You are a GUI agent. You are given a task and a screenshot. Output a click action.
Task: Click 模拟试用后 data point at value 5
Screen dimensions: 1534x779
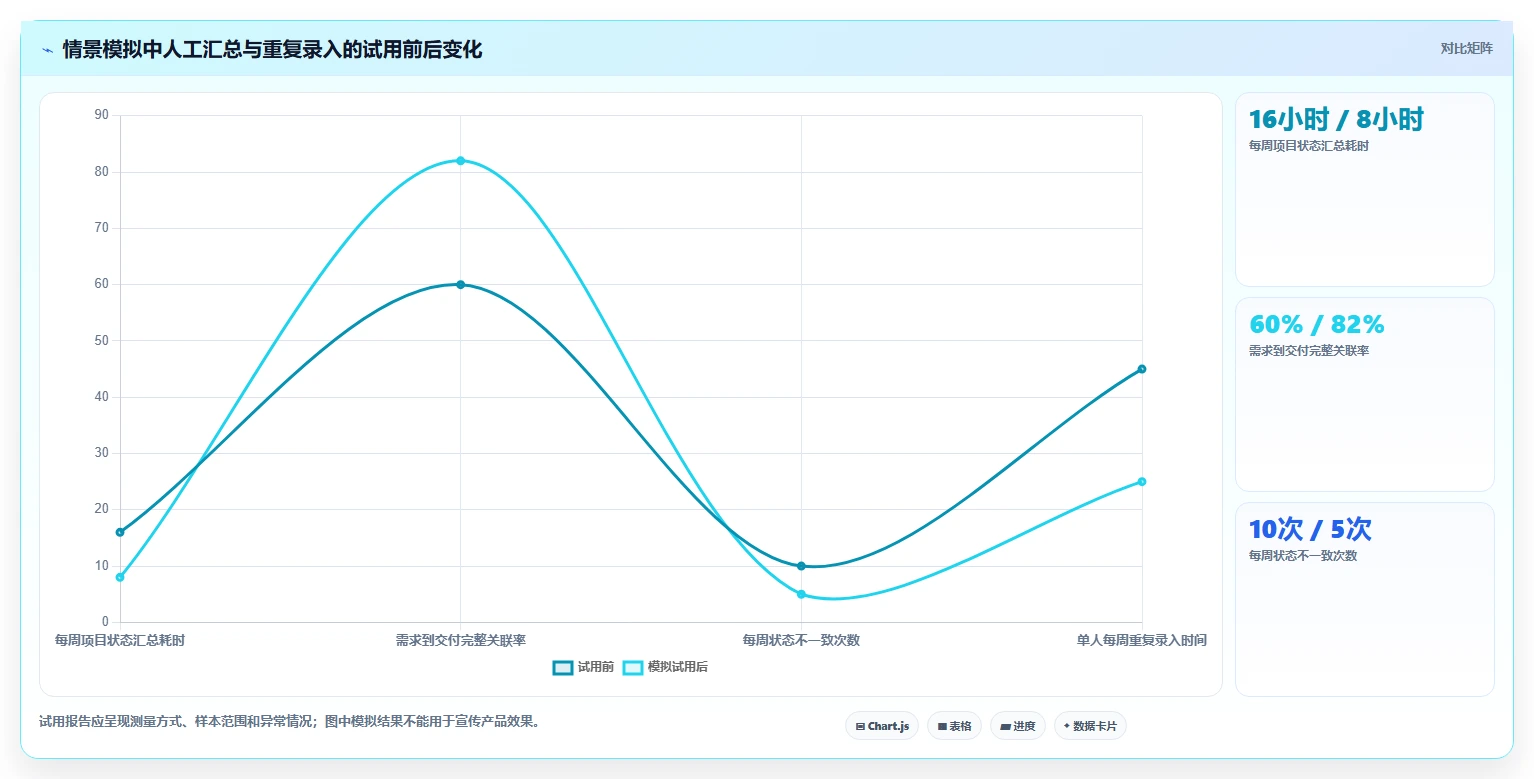pyautogui.click(x=801, y=594)
